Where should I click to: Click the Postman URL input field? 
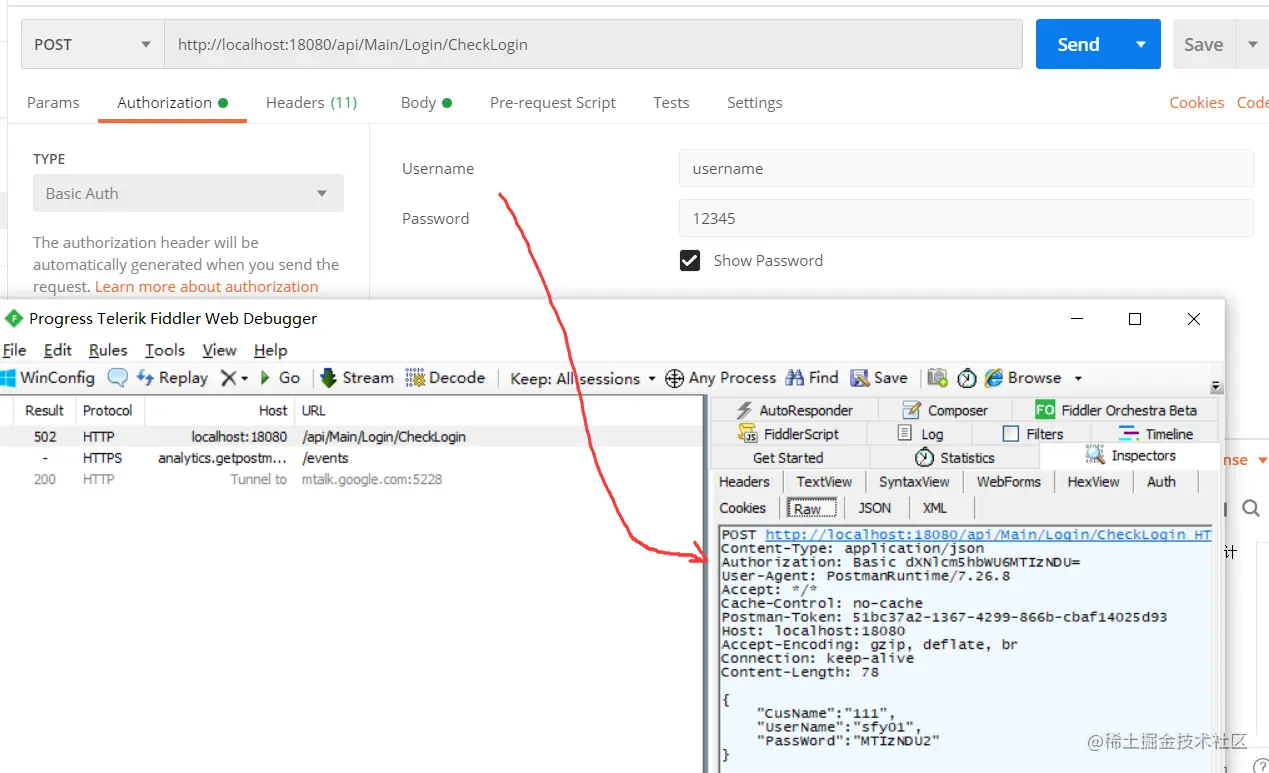(x=593, y=44)
